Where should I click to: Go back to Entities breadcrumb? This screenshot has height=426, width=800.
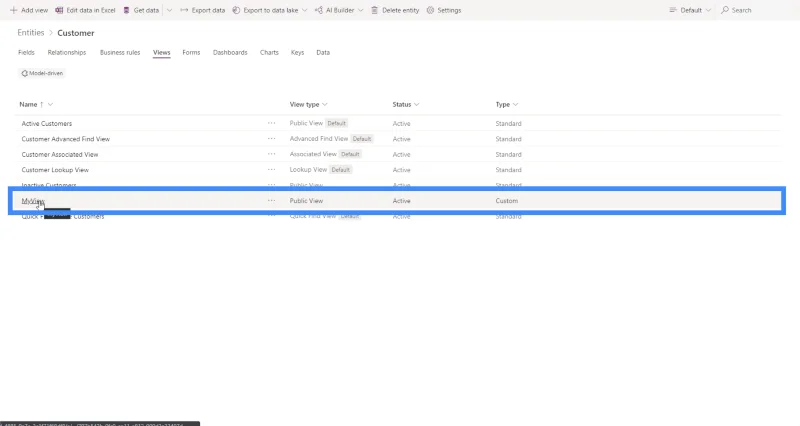(31, 33)
